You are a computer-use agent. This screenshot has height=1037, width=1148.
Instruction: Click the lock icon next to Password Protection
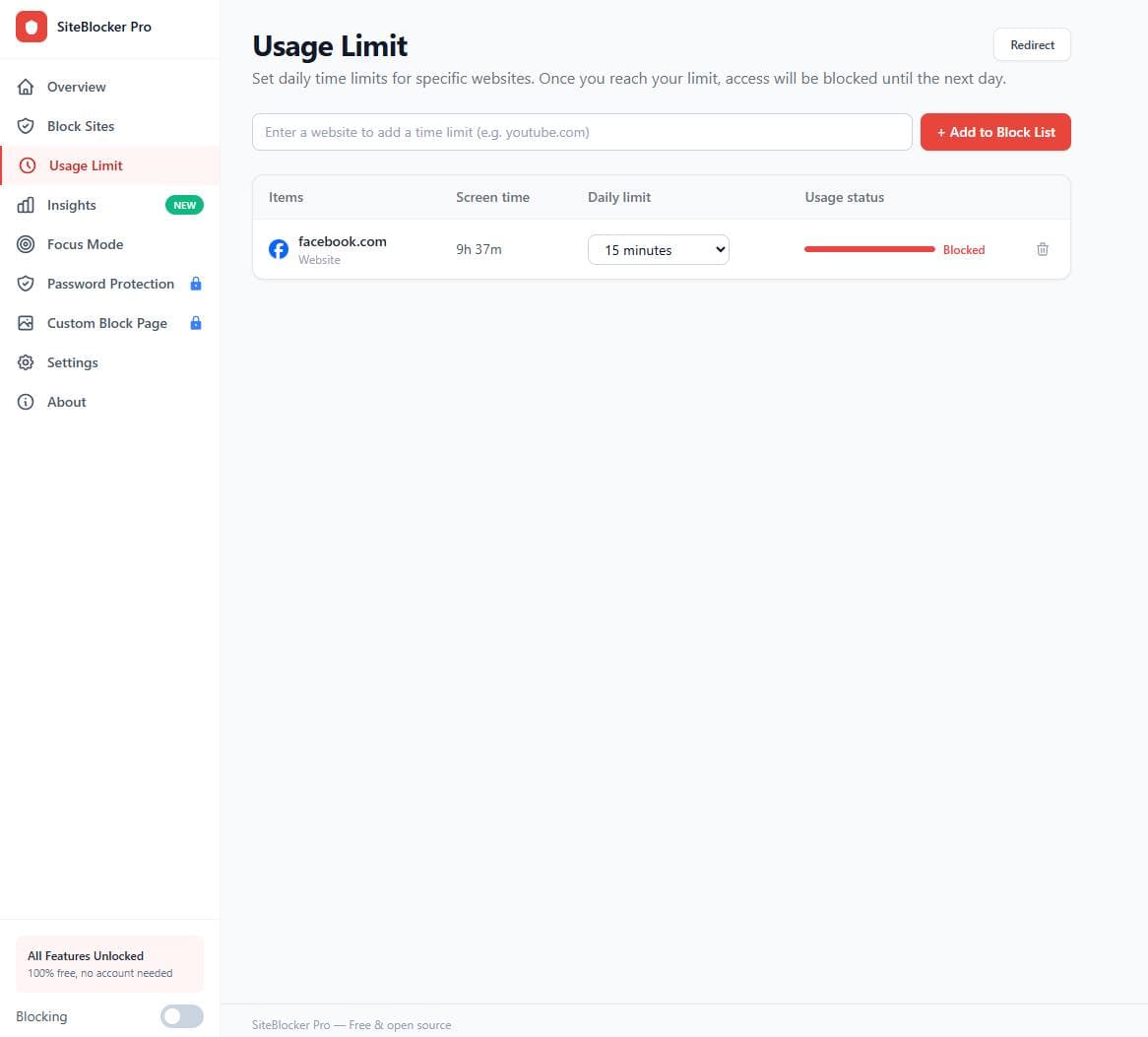(196, 284)
